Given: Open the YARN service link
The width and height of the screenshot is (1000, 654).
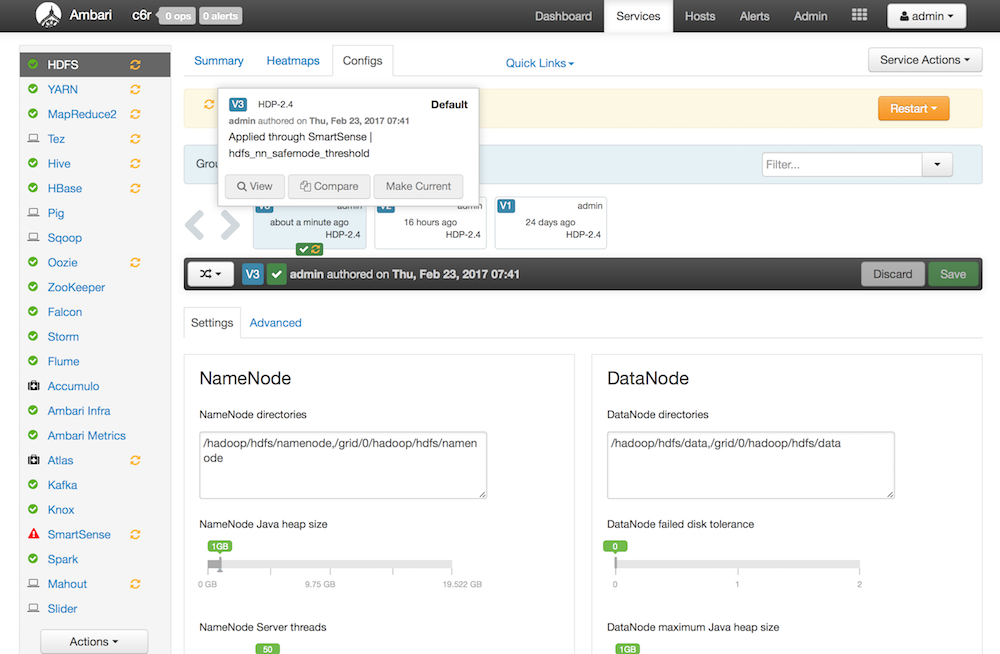Looking at the screenshot, I should click(62, 89).
